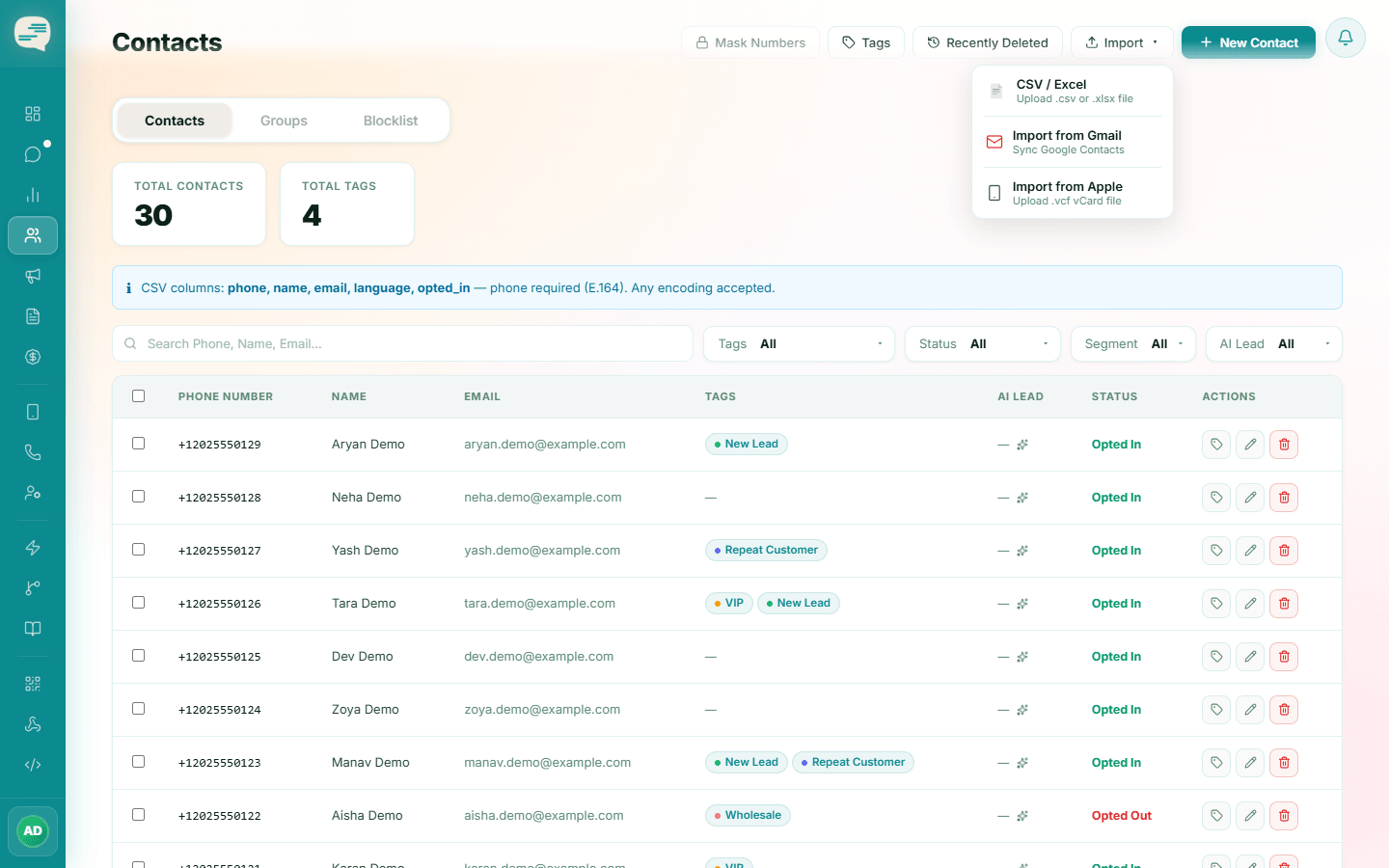Edit the Neha Demo contact
Screen dimensions: 1389x868
tap(1250, 498)
